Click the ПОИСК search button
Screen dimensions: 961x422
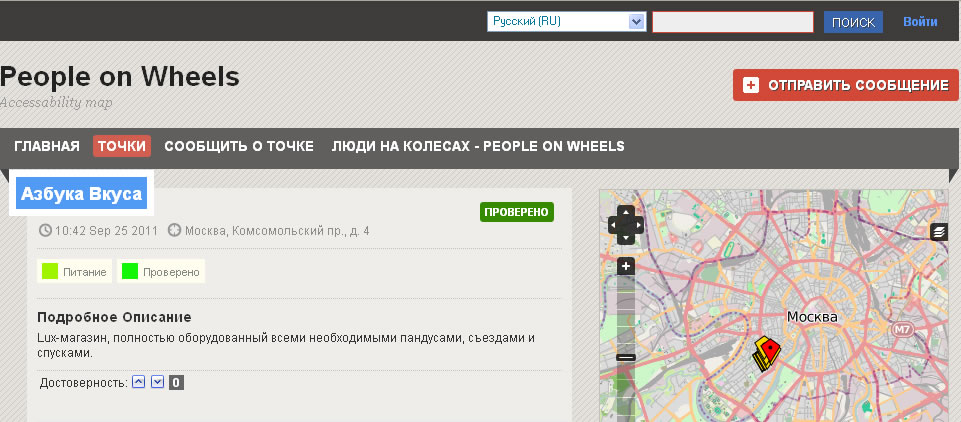coord(853,22)
